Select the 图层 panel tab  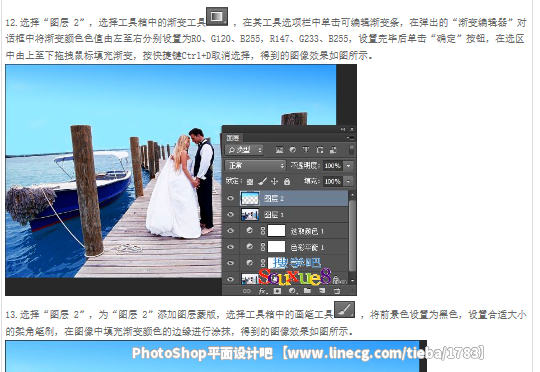pos(233,138)
